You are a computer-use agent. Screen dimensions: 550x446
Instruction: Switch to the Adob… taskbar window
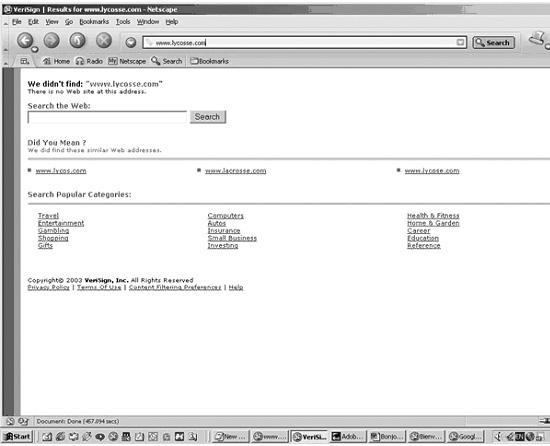(348, 437)
